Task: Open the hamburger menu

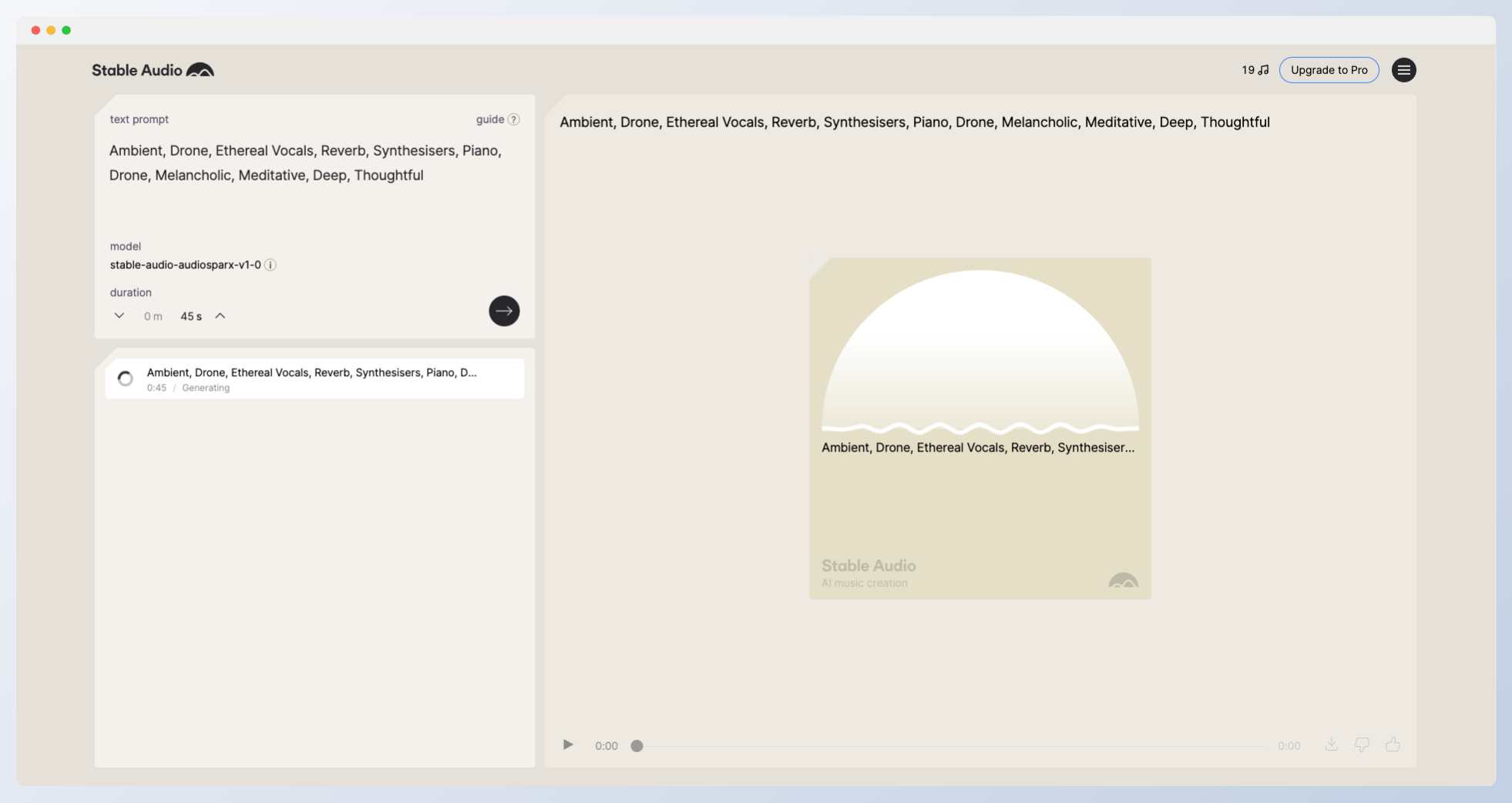Action: tap(1403, 70)
